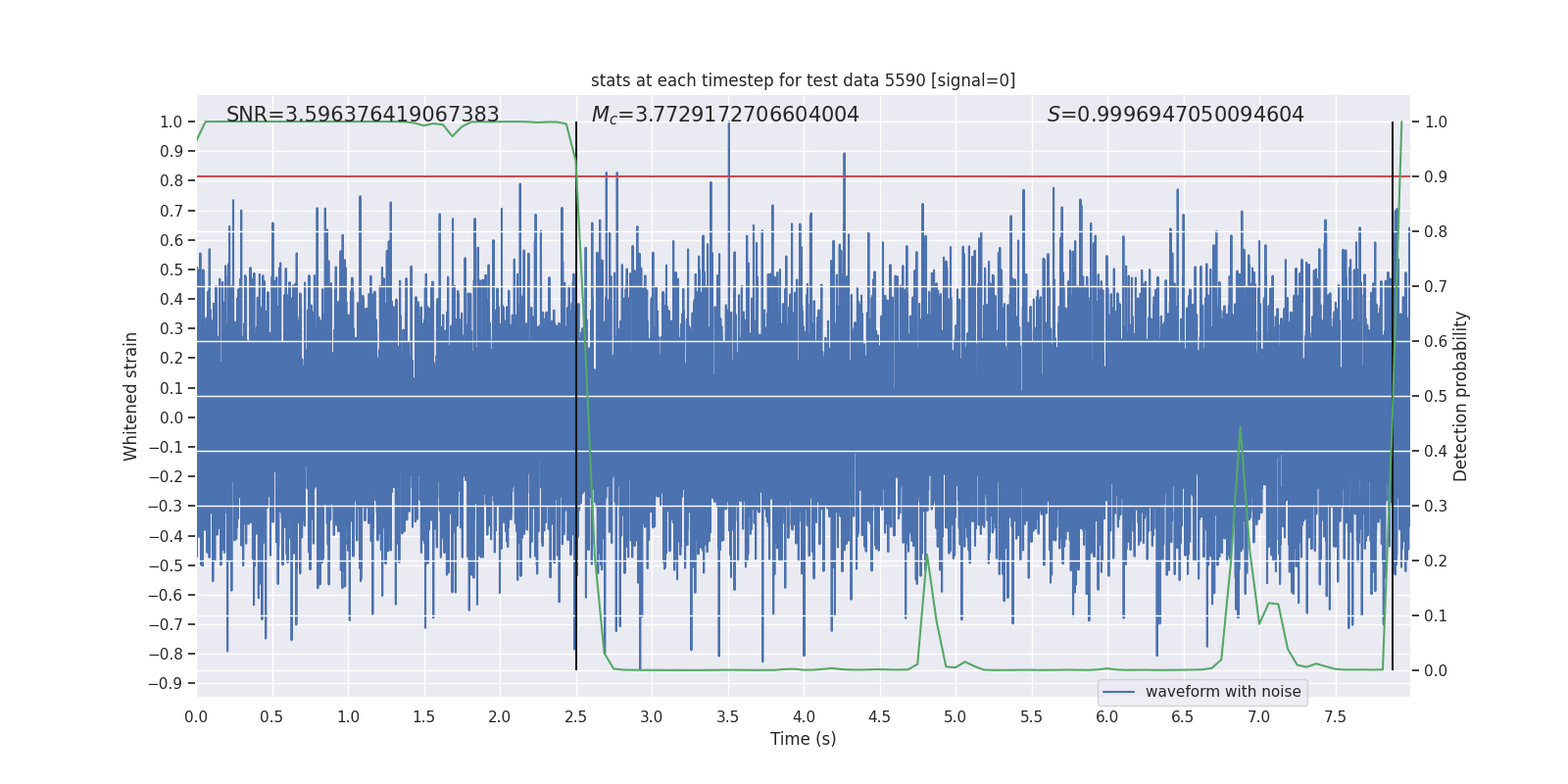Click left y-axis tick label −0.6
Viewport: 1568px width, 784px height.
tap(166, 595)
